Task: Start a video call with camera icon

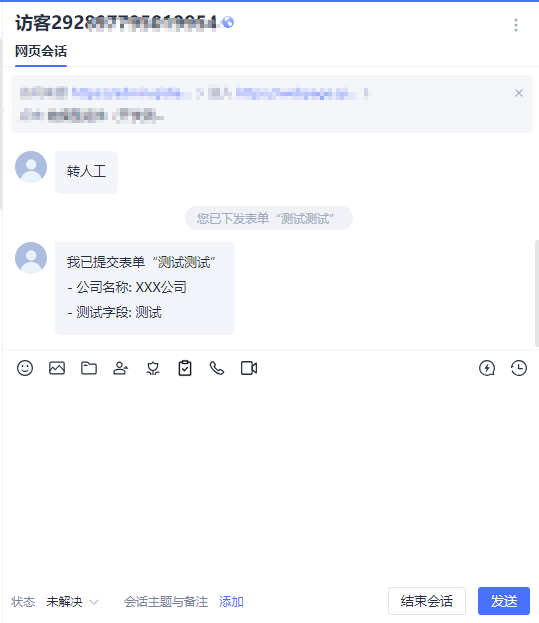Action: [x=249, y=368]
